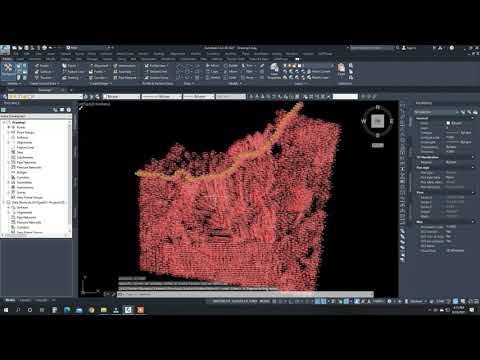Viewport: 480px width, 360px height.
Task: Collapse the Drawing1 root node
Action: click(4, 122)
